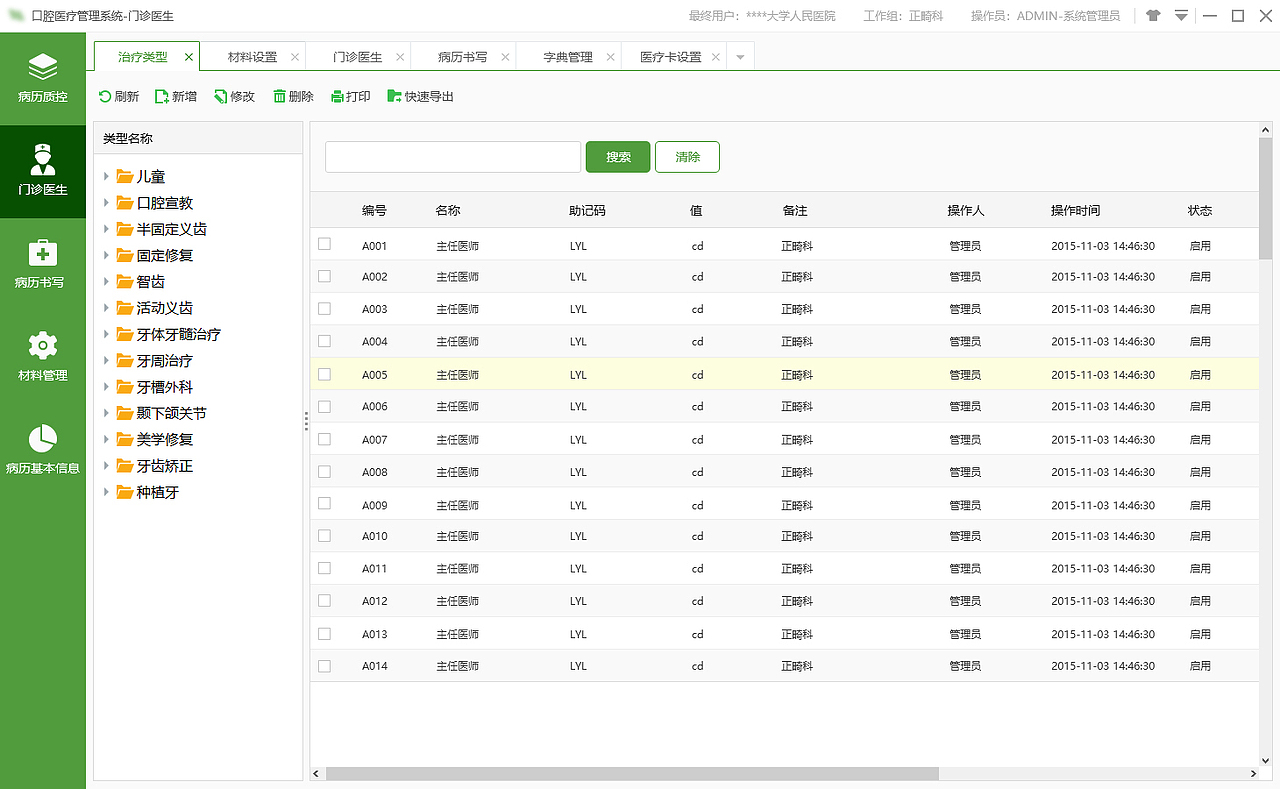Click the 刷新 refresh toolbar icon
1280x789 pixels.
pyautogui.click(x=105, y=97)
